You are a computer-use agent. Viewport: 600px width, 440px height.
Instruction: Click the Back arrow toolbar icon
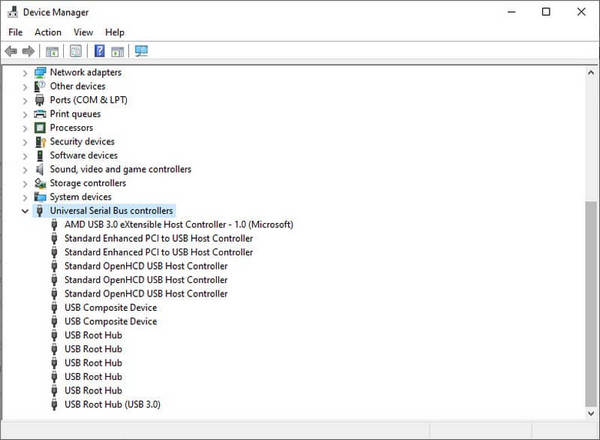(x=11, y=51)
